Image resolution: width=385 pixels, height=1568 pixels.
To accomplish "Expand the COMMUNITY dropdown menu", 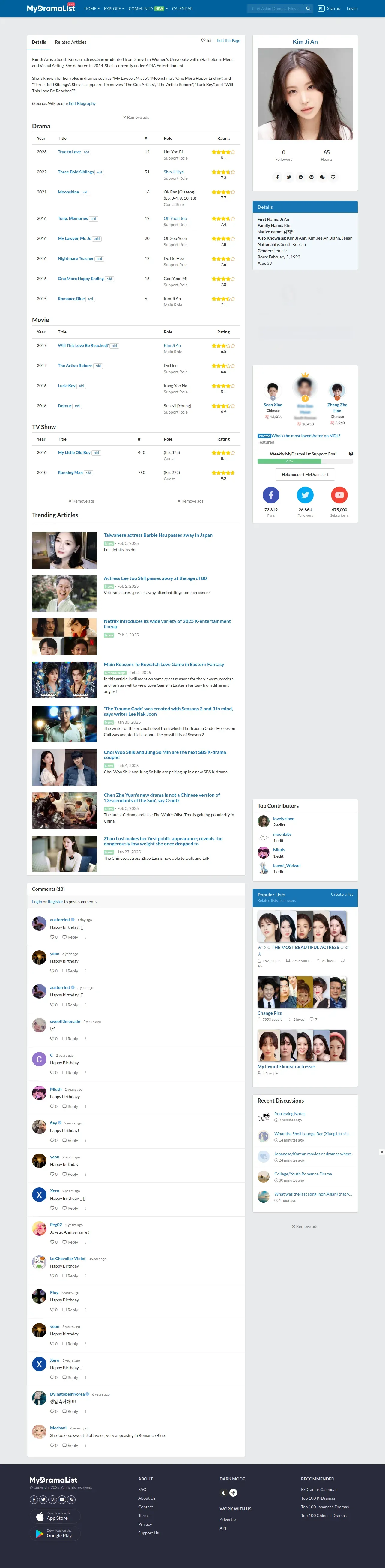I will (148, 8).
